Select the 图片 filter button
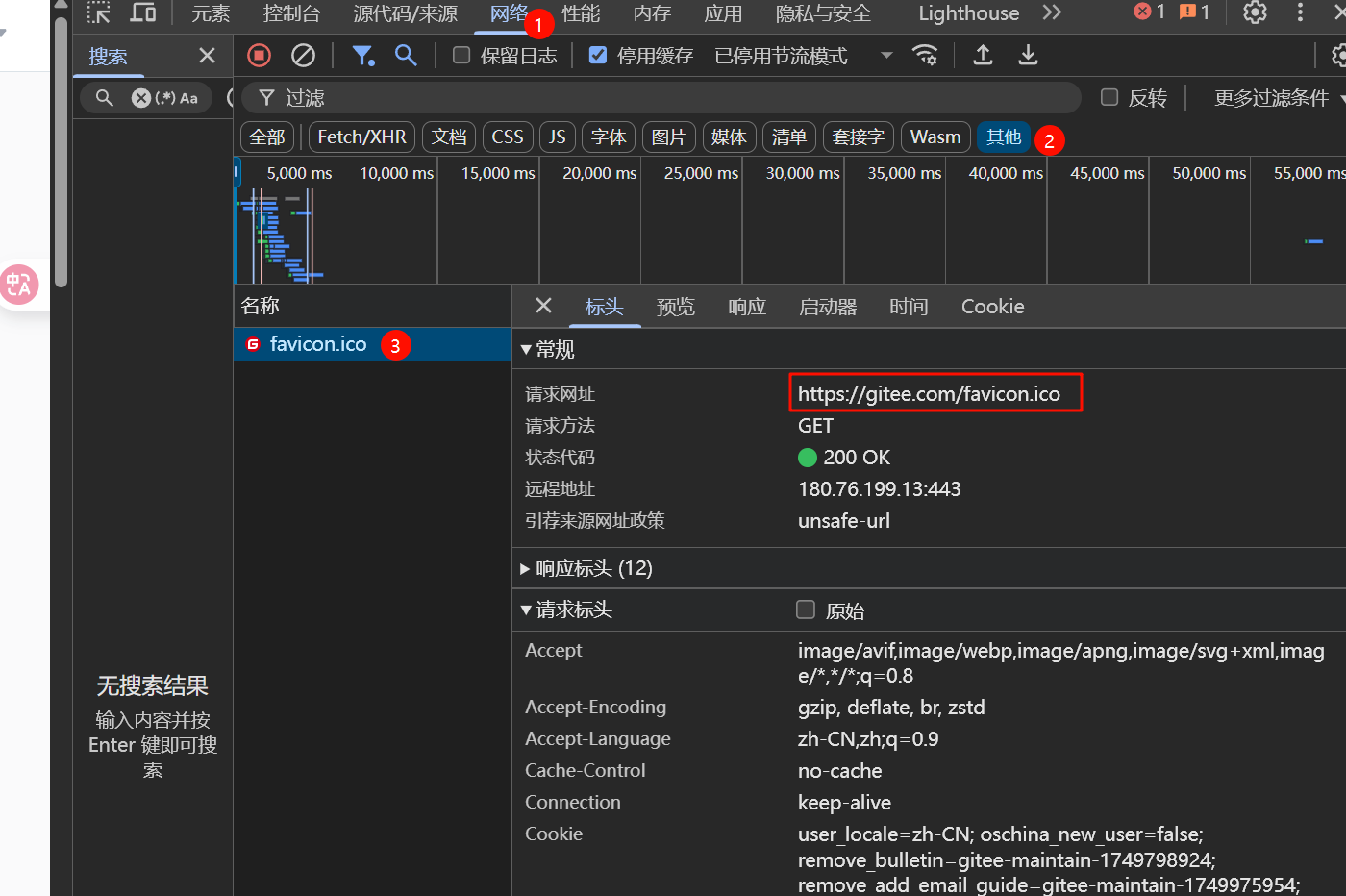The width and height of the screenshot is (1346, 896). 668,137
